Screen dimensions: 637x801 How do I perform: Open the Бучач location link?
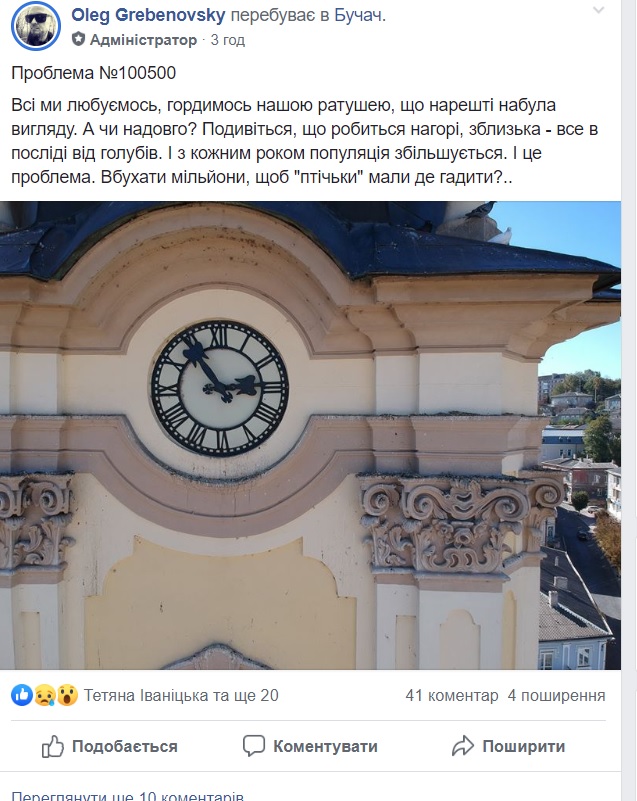pyautogui.click(x=358, y=15)
